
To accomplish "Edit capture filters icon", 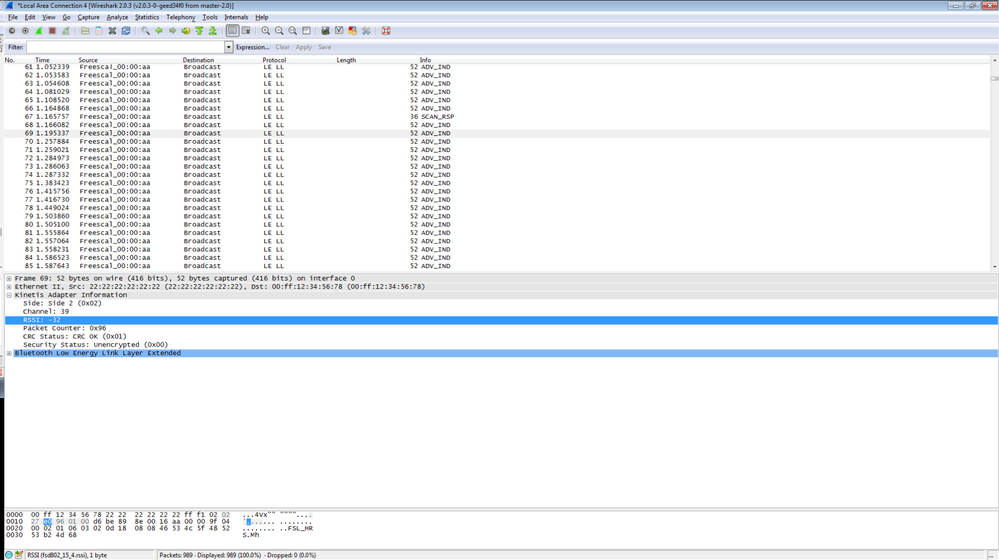I will click(x=326, y=31).
